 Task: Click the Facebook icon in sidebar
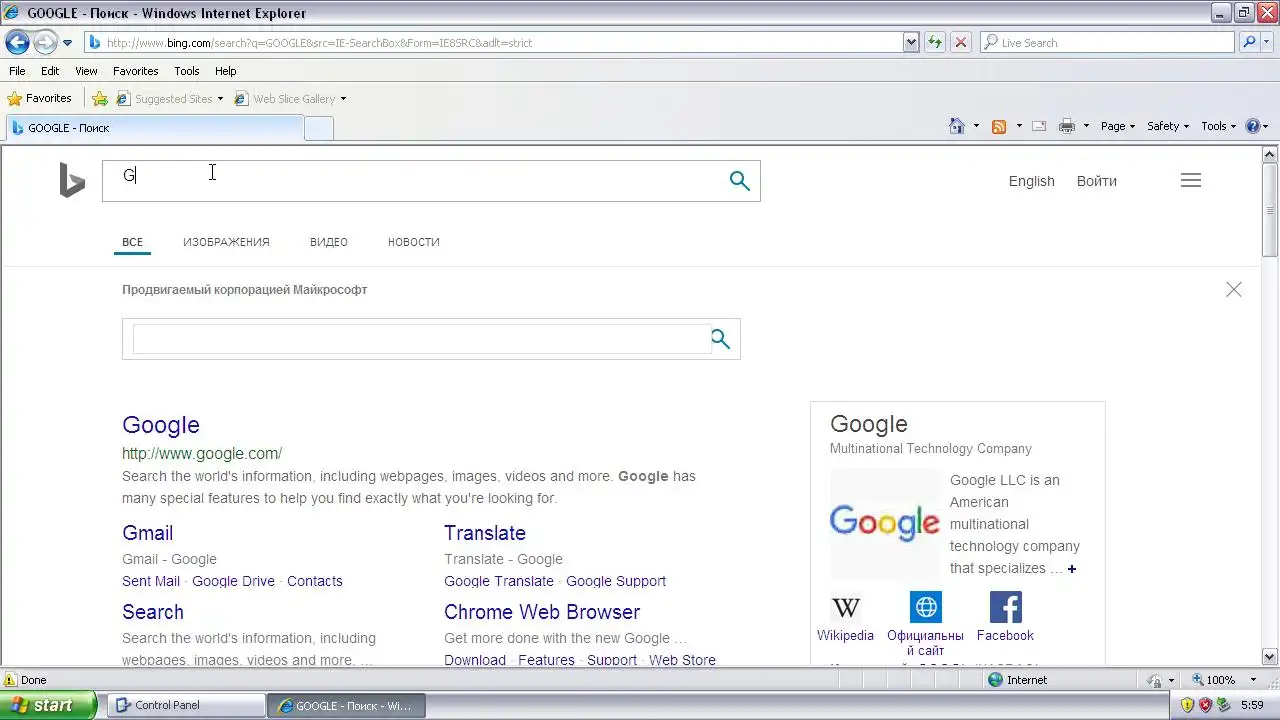pyautogui.click(x=1005, y=607)
